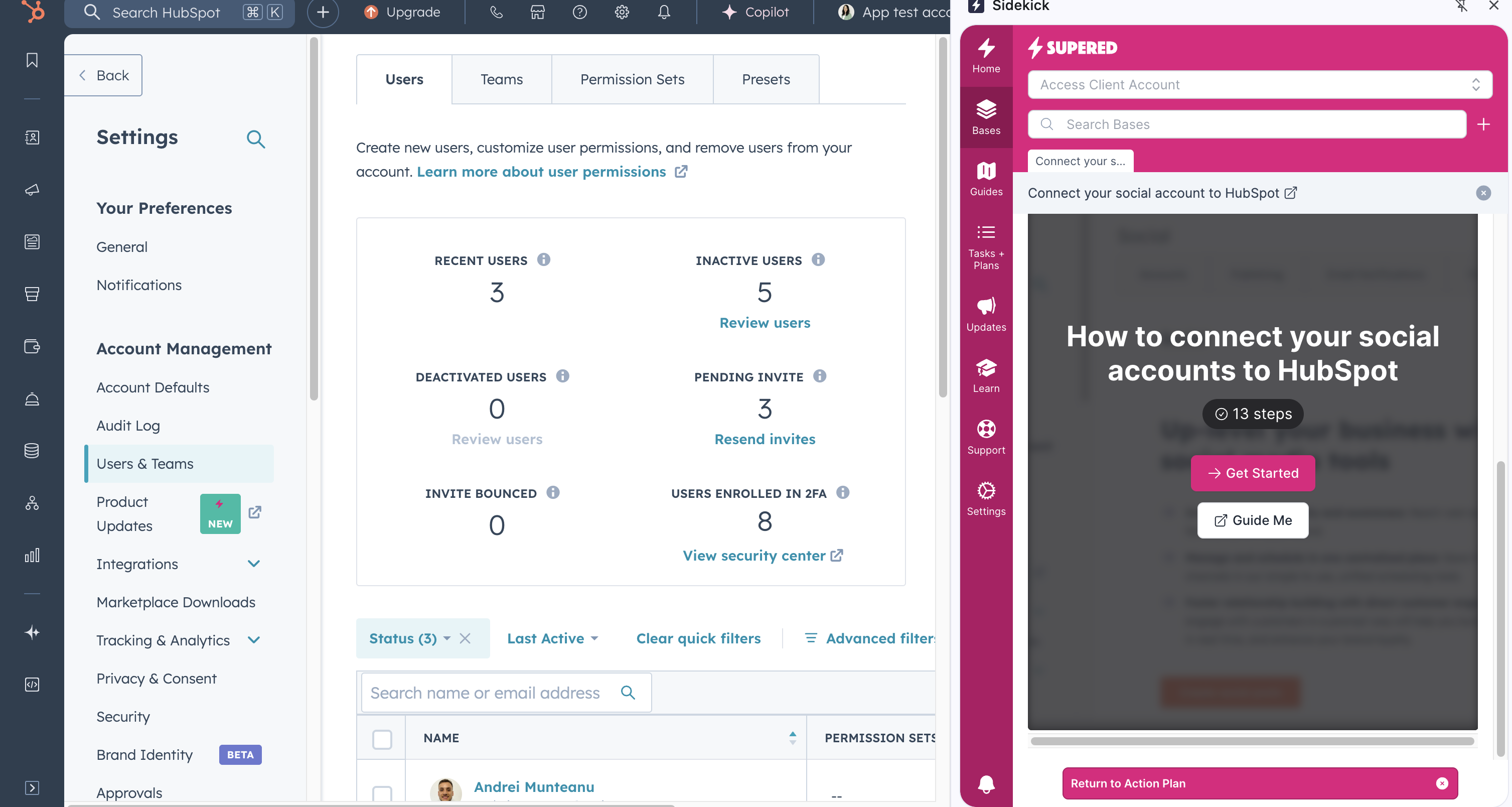This screenshot has width=1512, height=807.
Task: Open the App test account menu
Action: 893,12
